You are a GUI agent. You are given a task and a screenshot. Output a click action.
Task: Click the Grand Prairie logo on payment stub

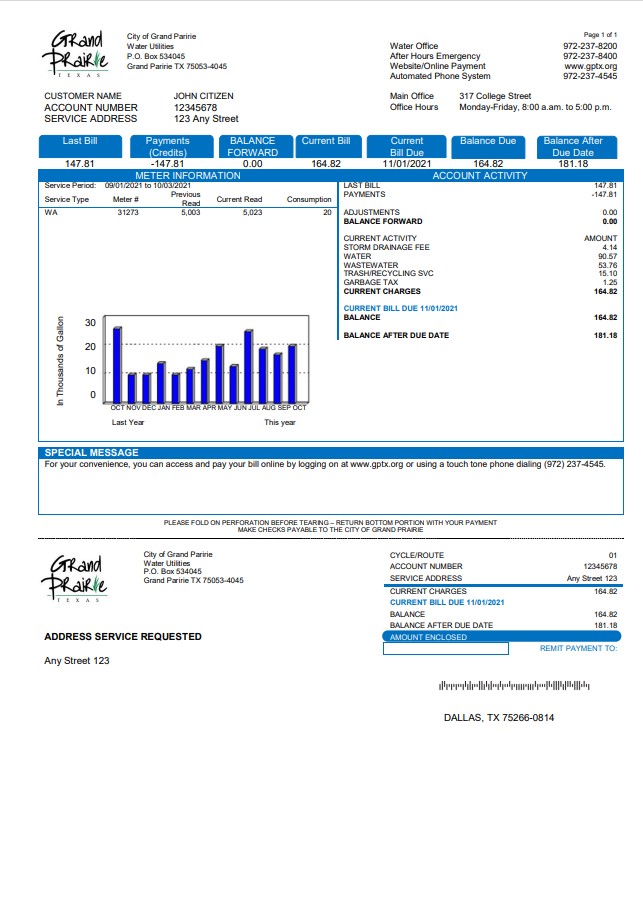point(75,579)
